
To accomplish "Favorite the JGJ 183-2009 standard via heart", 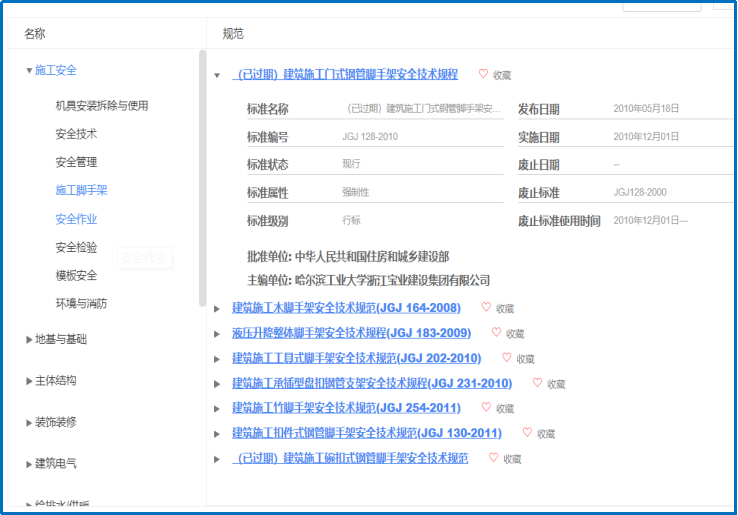I will 497,333.
